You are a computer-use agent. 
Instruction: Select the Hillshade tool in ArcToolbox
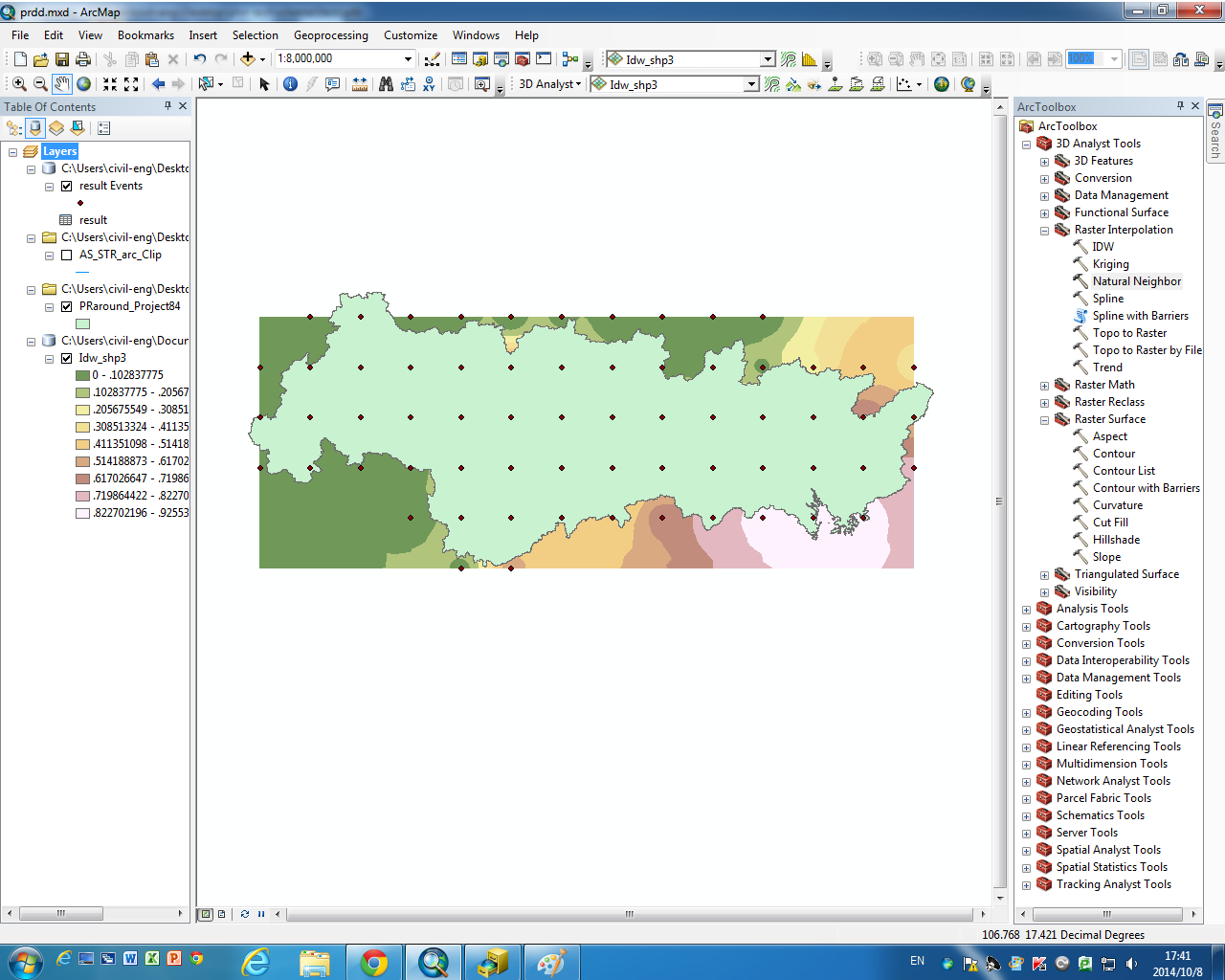pyautogui.click(x=1116, y=540)
